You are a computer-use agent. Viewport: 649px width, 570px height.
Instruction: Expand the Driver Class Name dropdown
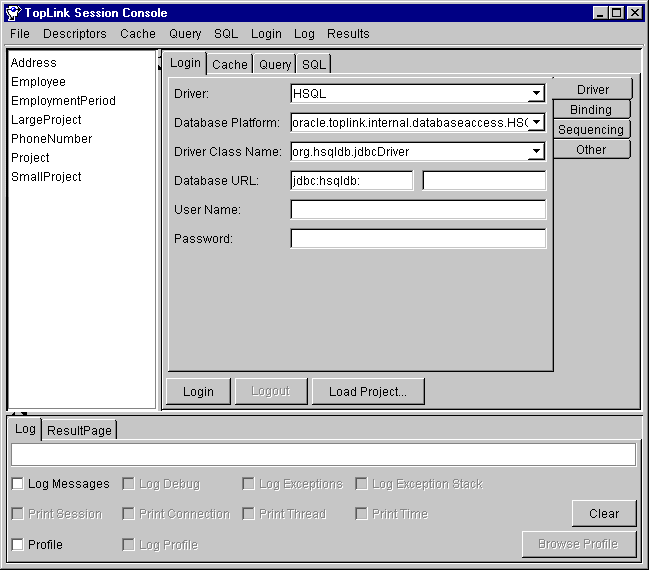point(536,151)
